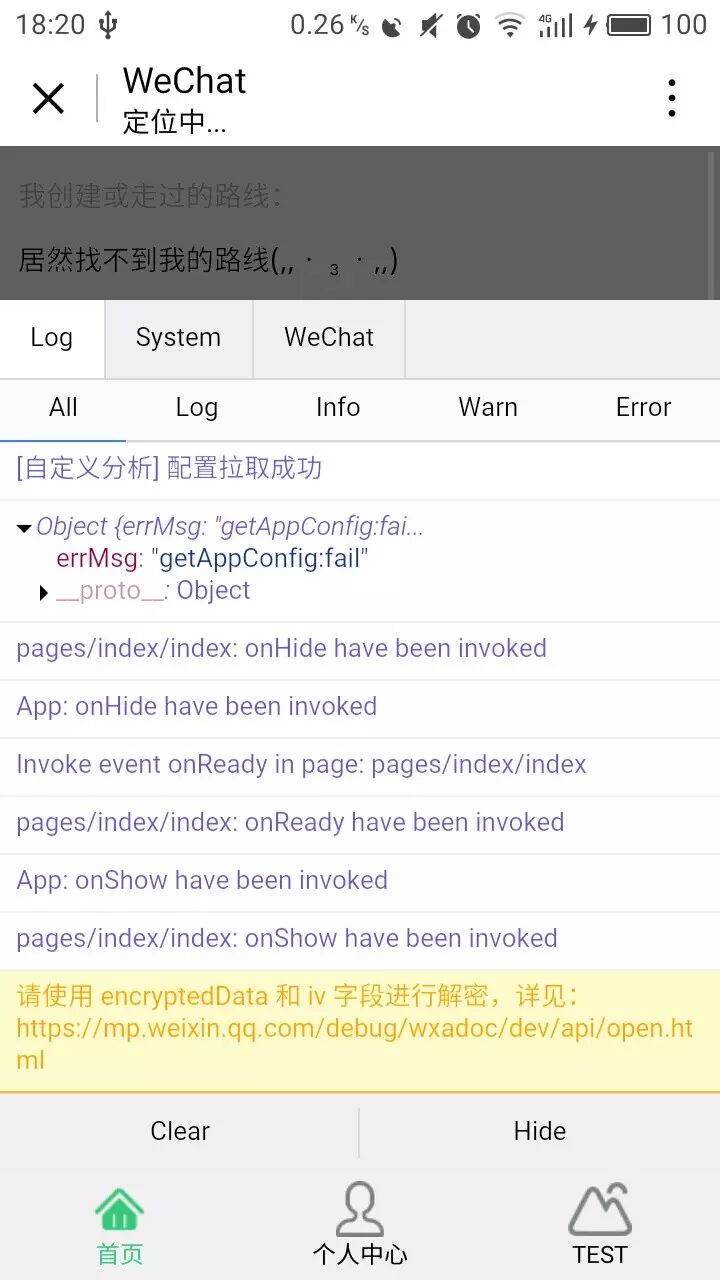Tap the 4G cellular signal icon

(555, 25)
